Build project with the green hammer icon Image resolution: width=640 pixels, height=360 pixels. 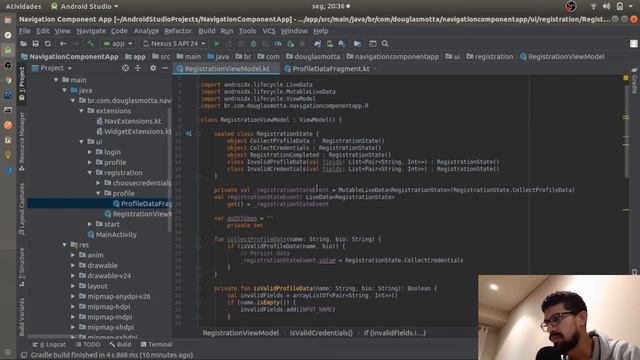coord(91,44)
